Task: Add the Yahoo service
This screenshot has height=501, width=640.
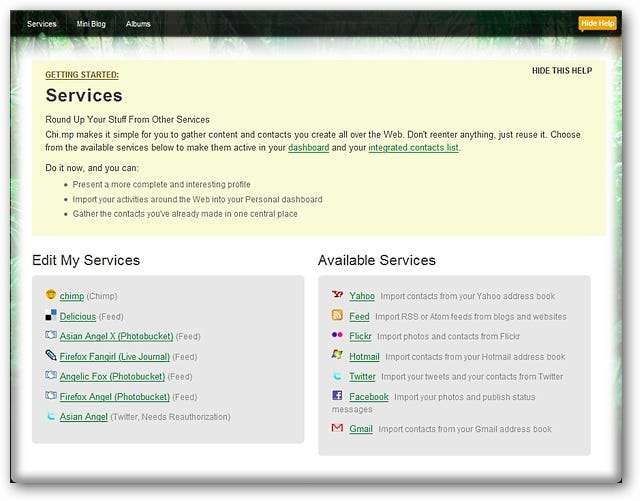Action: 362,296
